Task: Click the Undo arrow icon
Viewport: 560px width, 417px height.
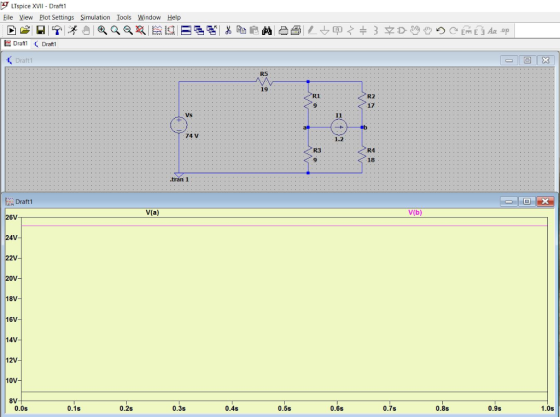Action: pyautogui.click(x=440, y=31)
